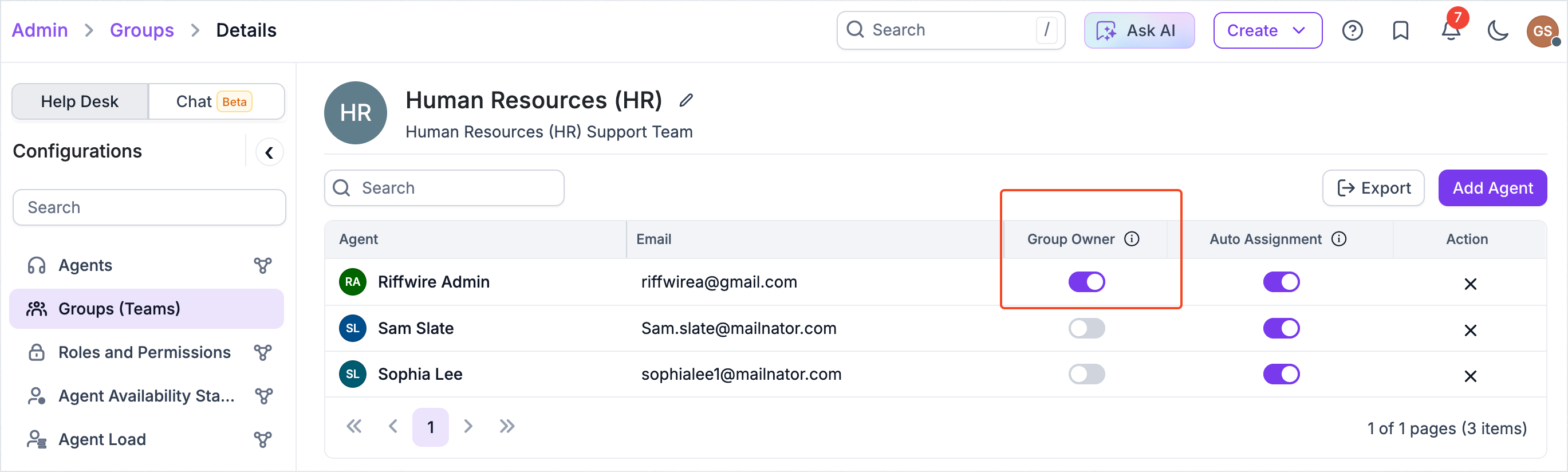Open the Create dropdown button

(x=1267, y=30)
